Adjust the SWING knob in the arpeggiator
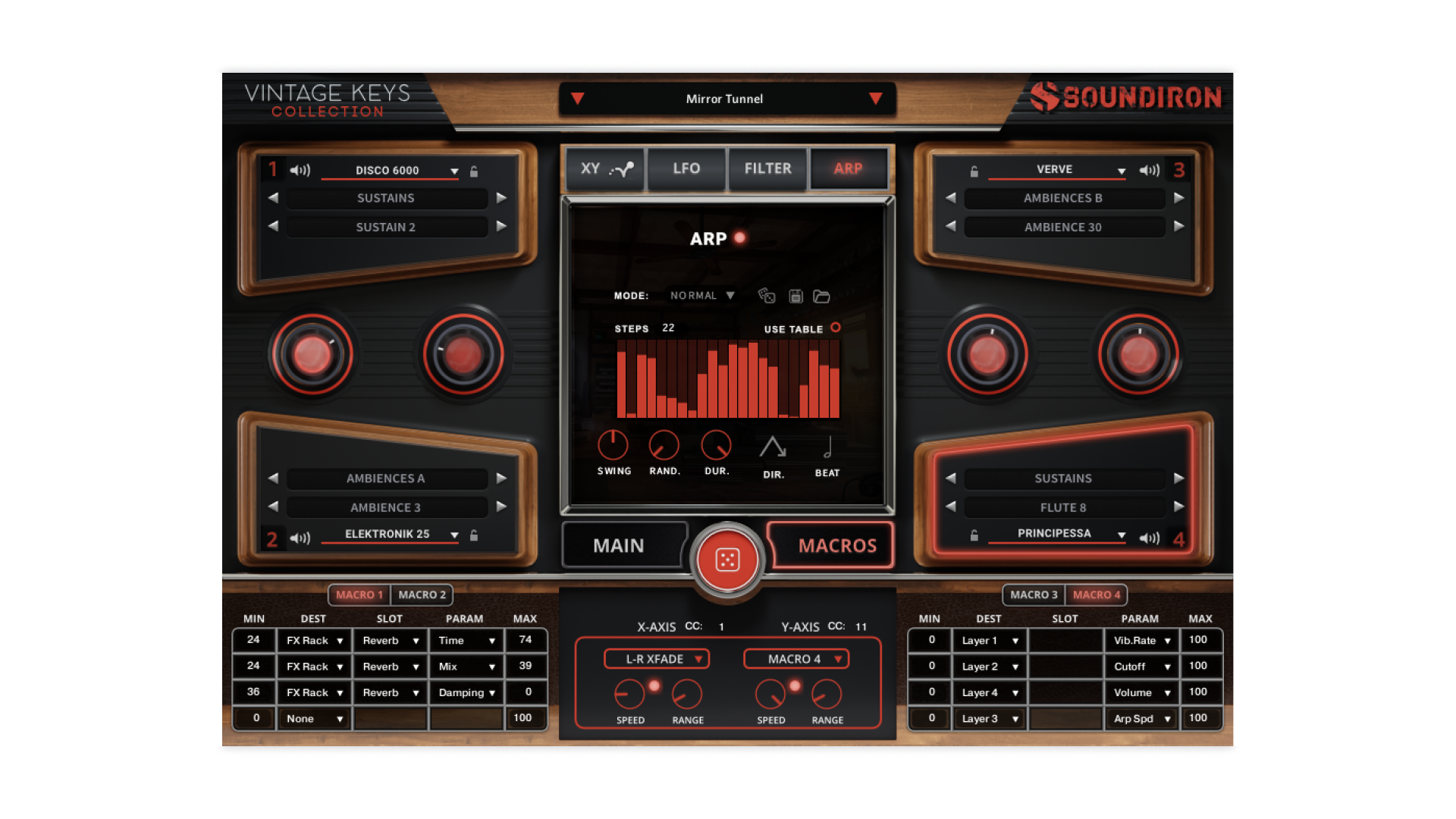The height and width of the screenshot is (819, 1456). (x=614, y=447)
